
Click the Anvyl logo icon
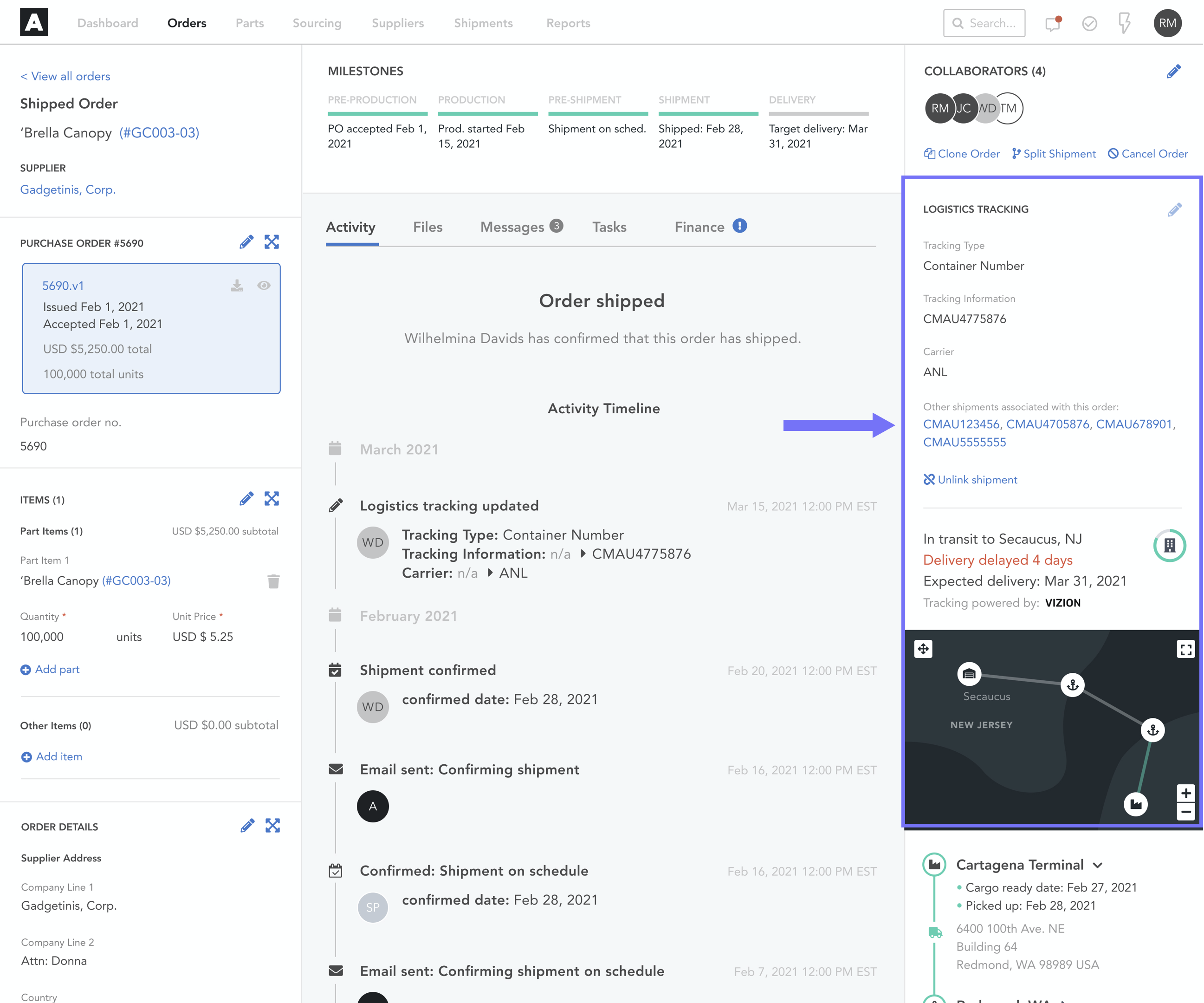coord(34,22)
